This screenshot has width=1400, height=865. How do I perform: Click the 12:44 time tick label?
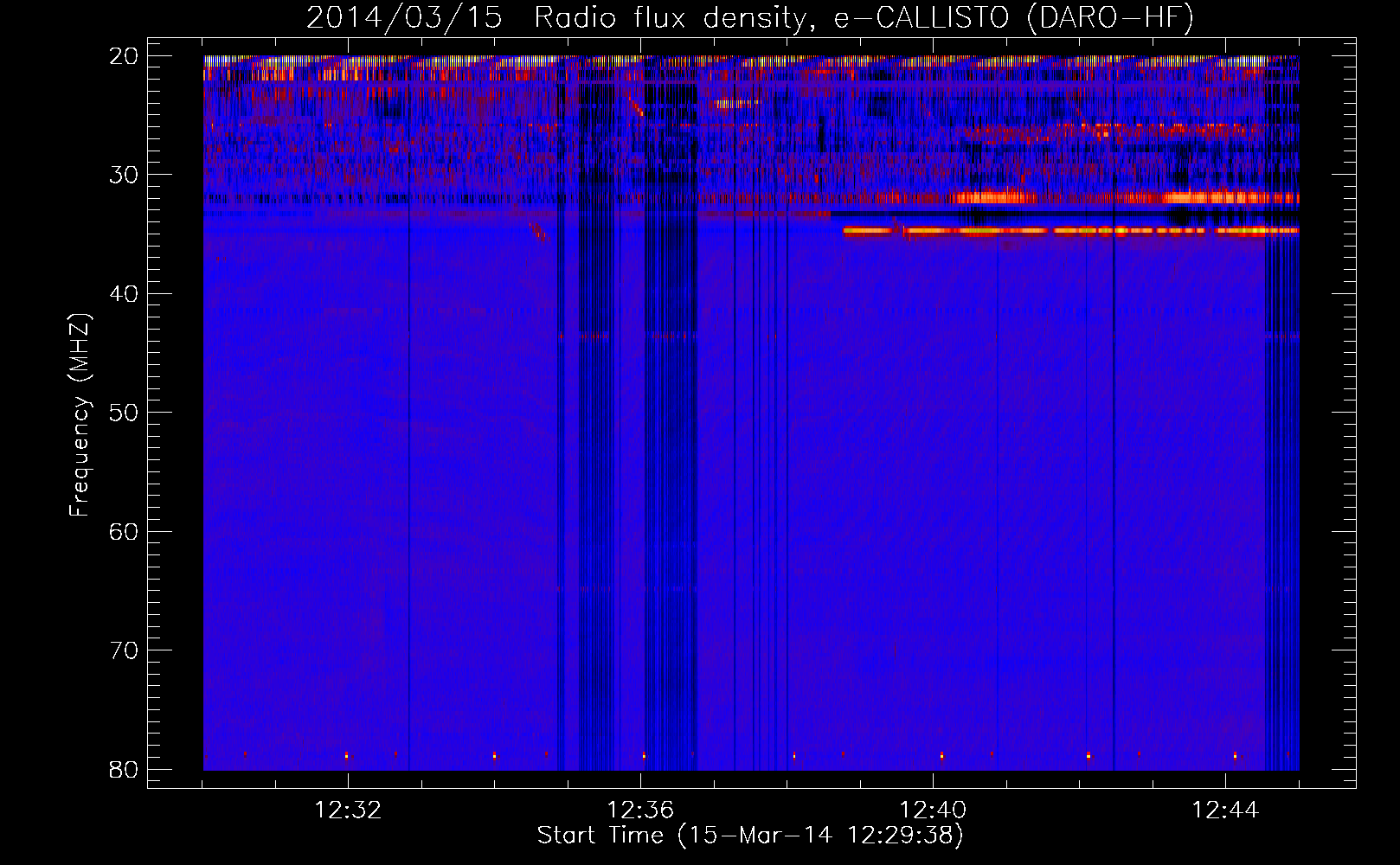point(1225,811)
